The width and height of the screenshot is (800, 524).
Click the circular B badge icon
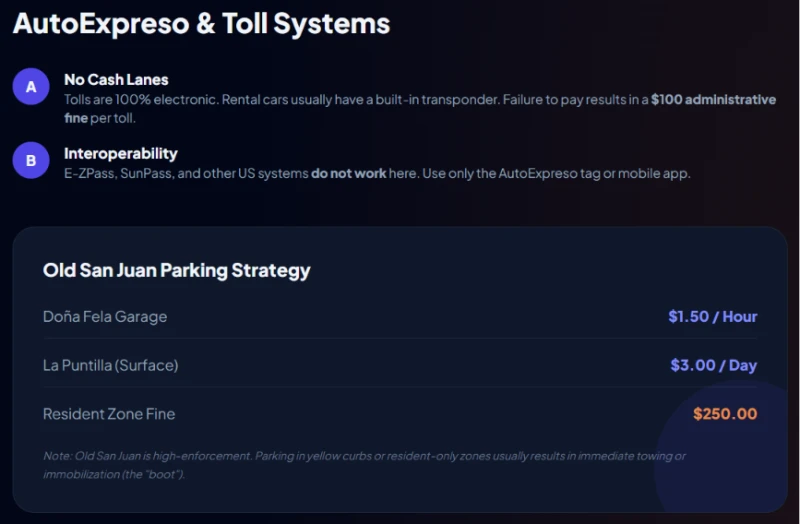click(x=31, y=160)
